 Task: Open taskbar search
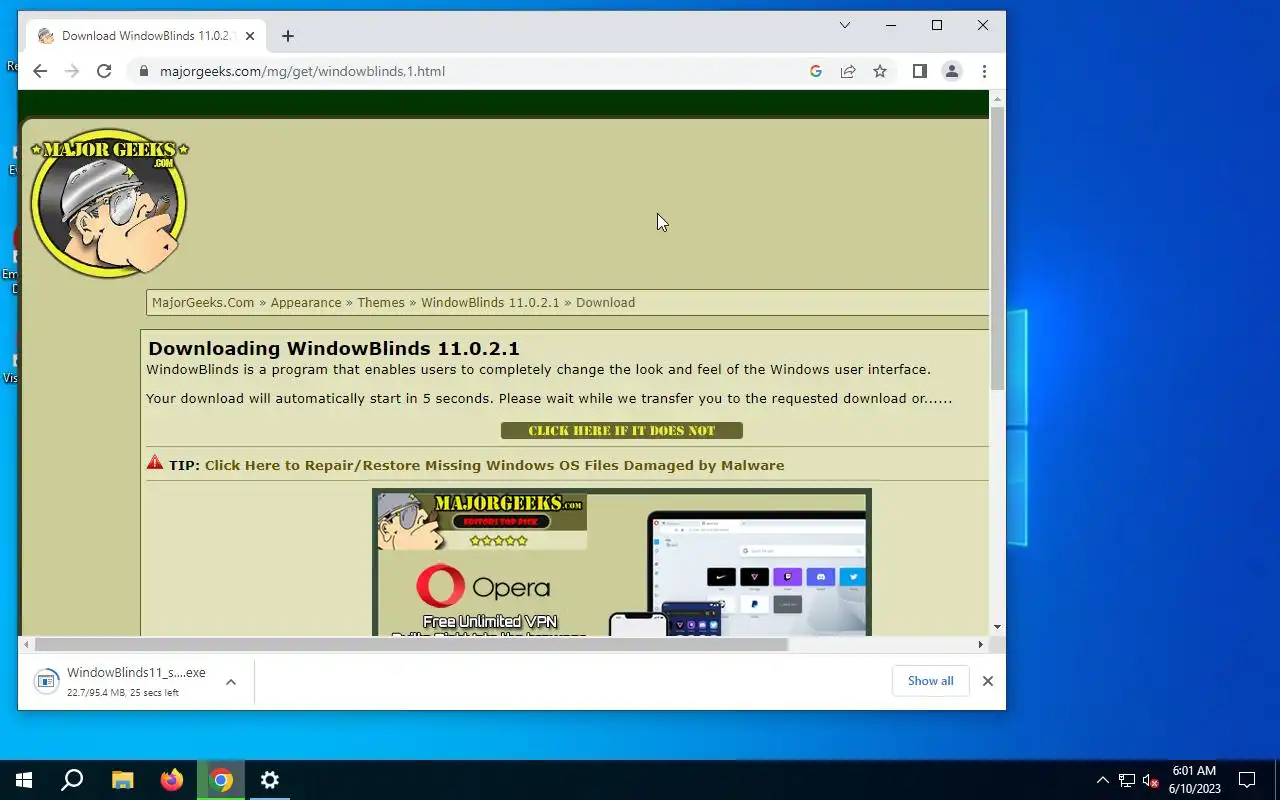(x=72, y=780)
